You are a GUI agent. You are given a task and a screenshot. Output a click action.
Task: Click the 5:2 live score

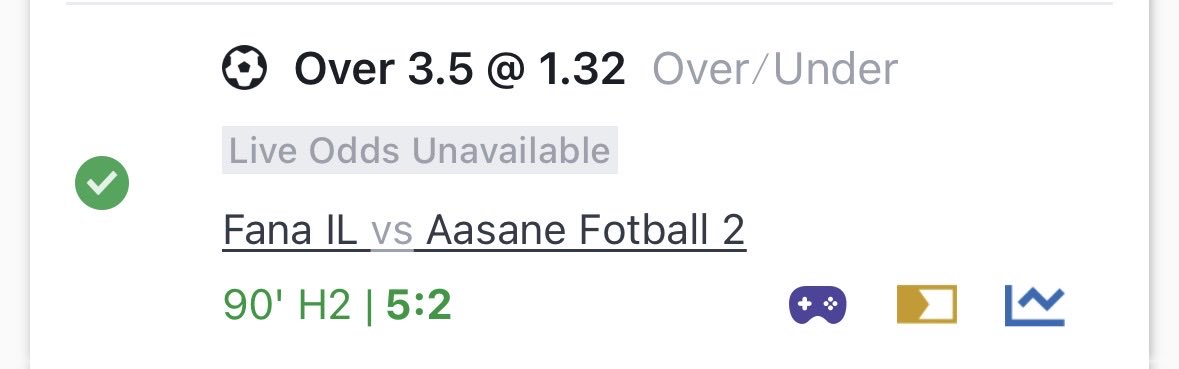(x=419, y=306)
